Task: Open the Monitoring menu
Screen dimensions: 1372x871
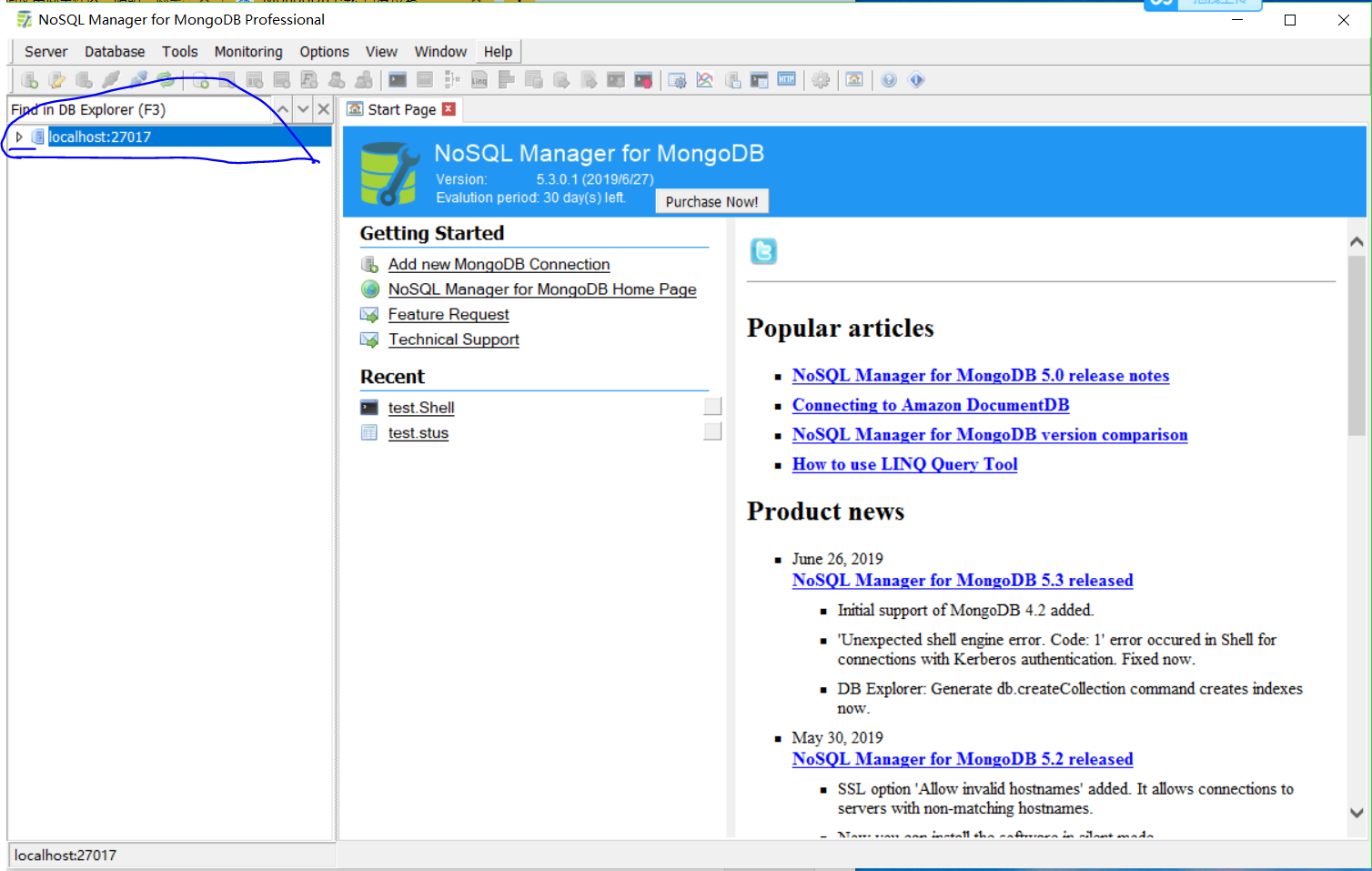Action: (248, 52)
